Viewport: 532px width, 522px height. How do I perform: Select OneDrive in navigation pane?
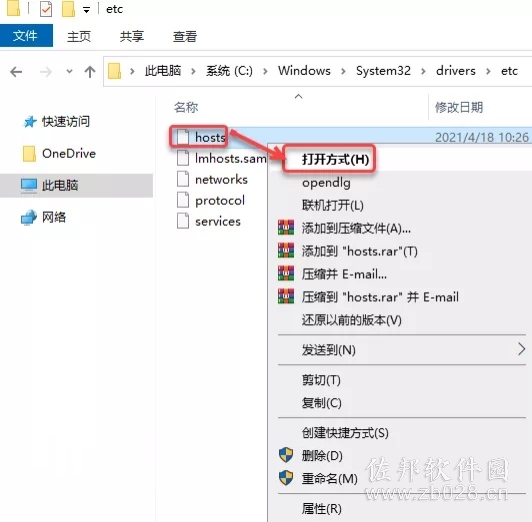(x=69, y=153)
